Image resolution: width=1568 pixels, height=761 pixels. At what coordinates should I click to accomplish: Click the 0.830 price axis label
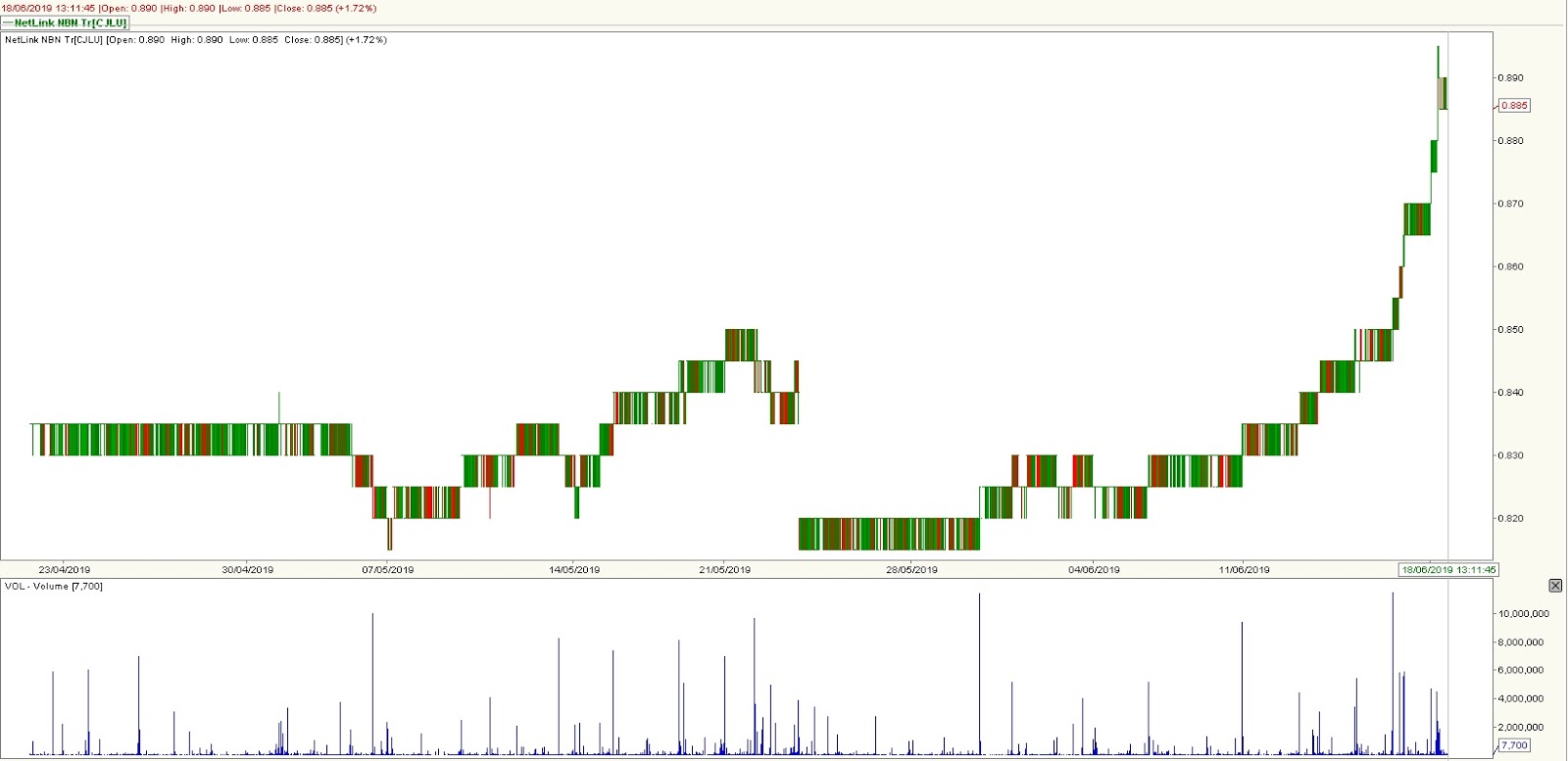pyautogui.click(x=1510, y=455)
